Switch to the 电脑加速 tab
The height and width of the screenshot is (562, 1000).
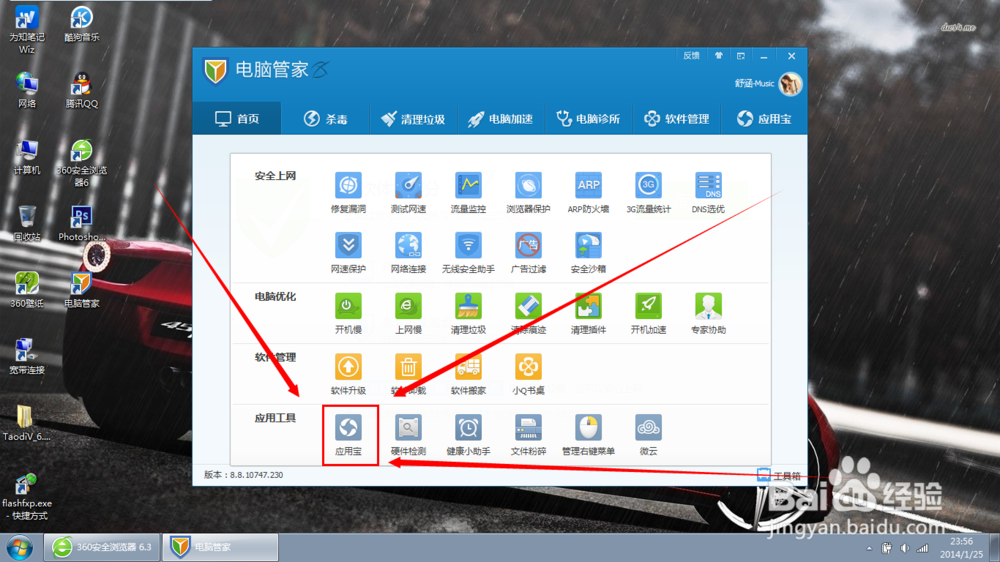pos(501,119)
